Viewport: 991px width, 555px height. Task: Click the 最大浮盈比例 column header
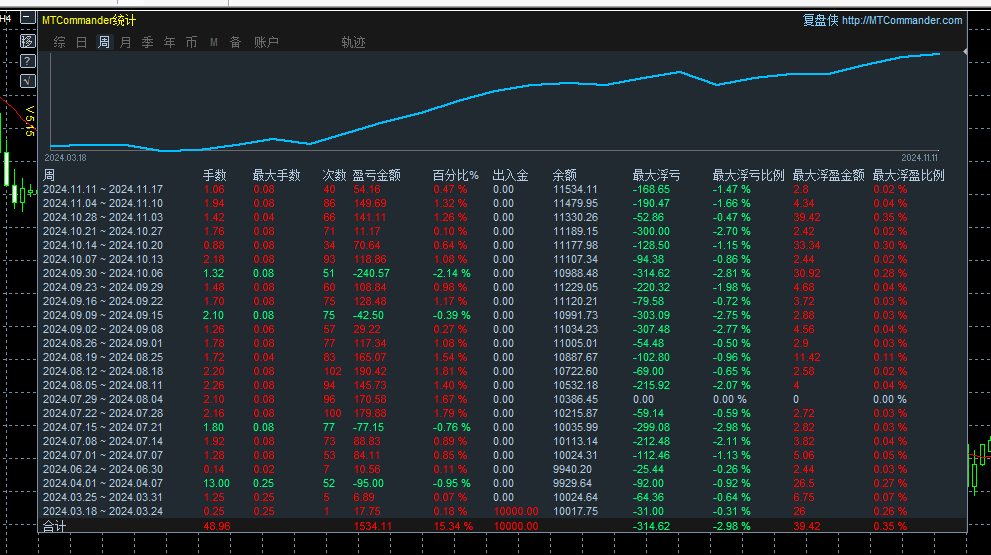(909, 175)
